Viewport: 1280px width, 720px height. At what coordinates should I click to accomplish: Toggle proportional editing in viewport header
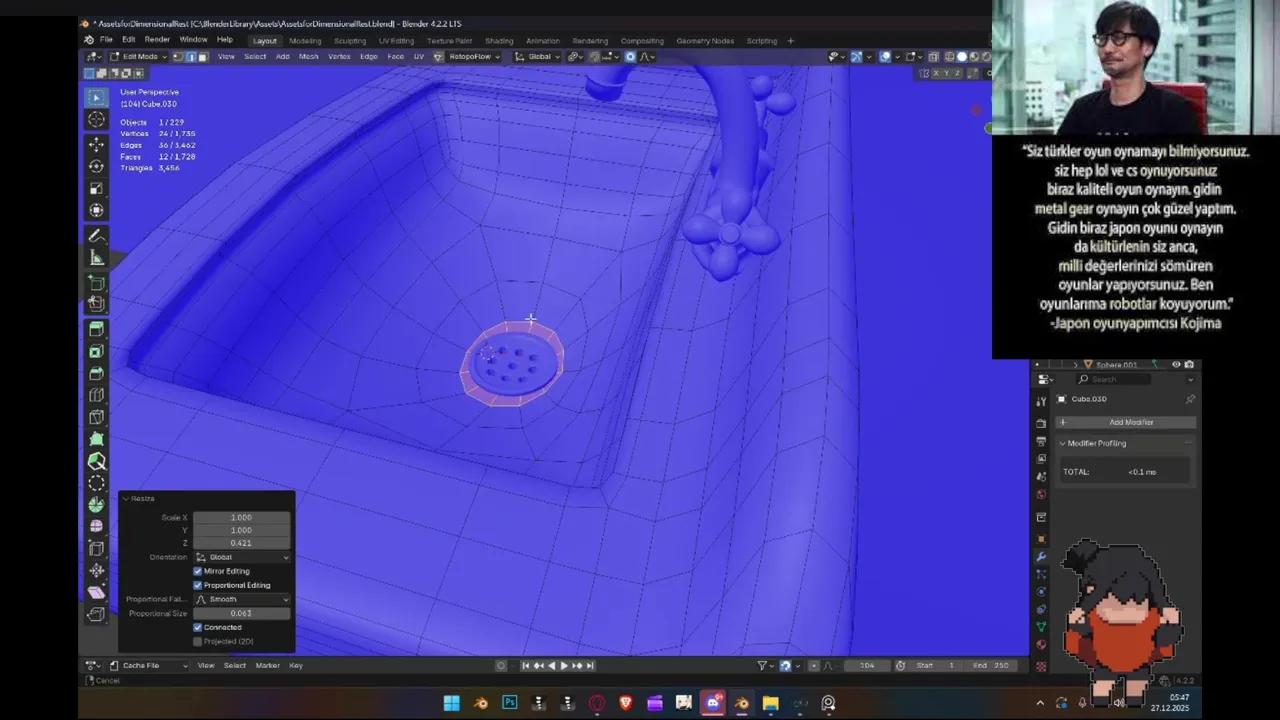[630, 57]
